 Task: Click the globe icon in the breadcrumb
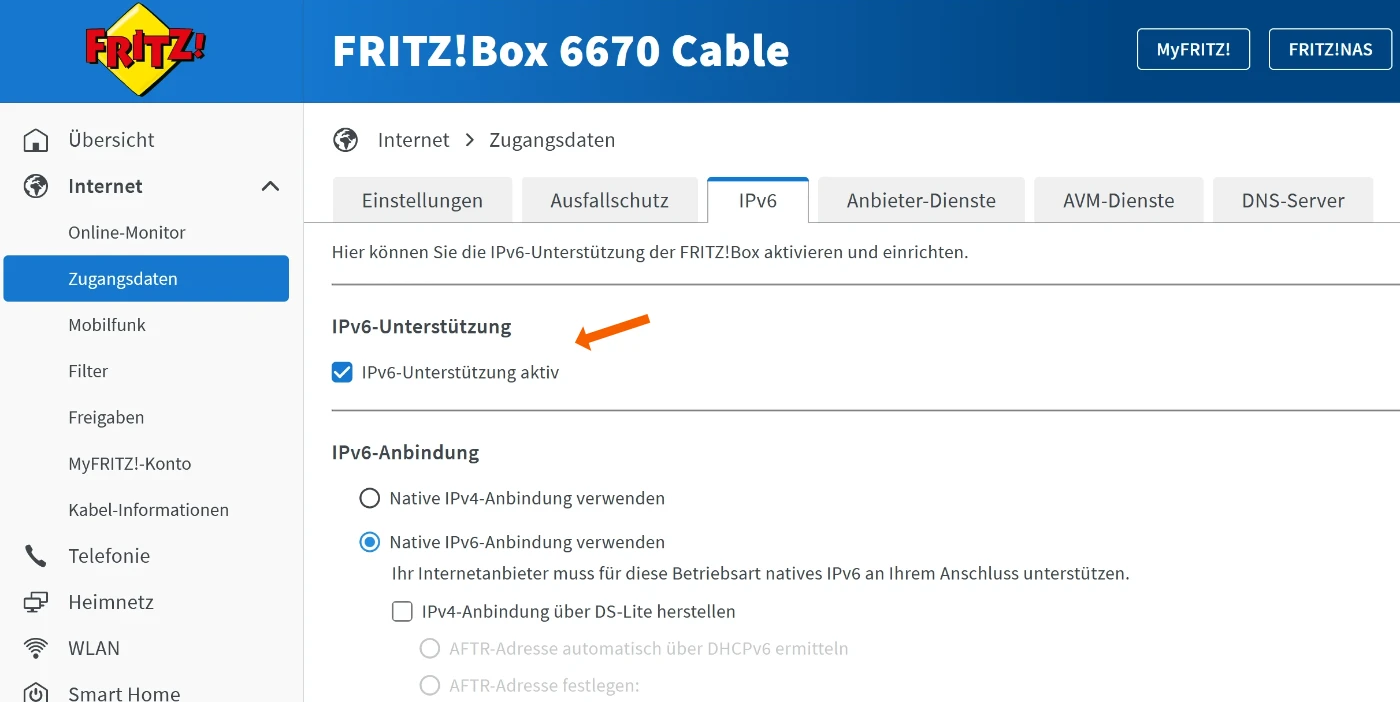click(345, 140)
